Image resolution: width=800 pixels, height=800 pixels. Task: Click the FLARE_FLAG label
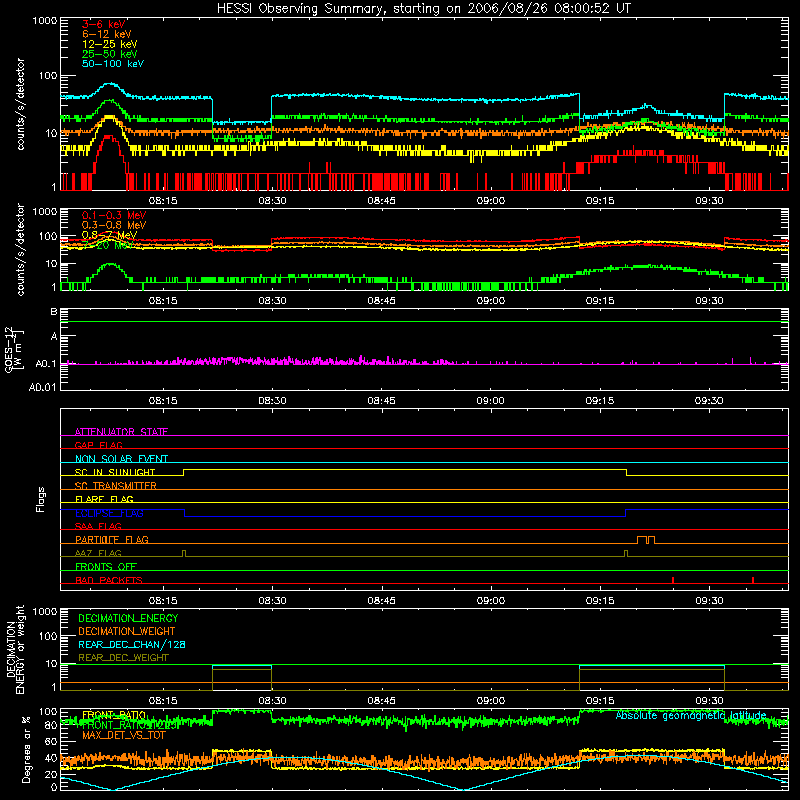tap(104, 499)
